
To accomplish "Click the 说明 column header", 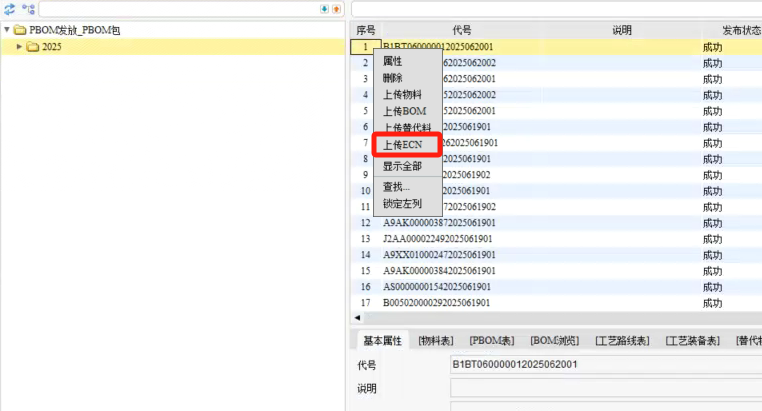I will [x=622, y=30].
